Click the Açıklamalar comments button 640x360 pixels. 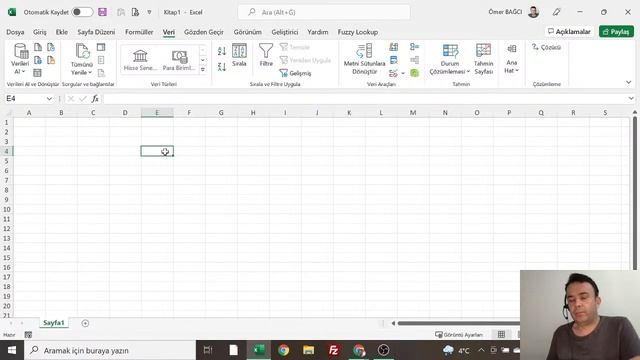coord(569,31)
